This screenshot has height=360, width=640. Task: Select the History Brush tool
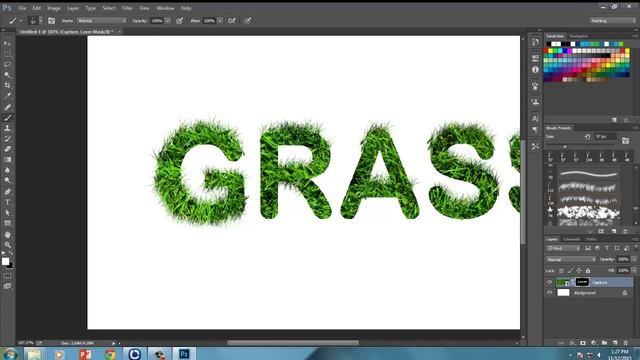[x=7, y=139]
